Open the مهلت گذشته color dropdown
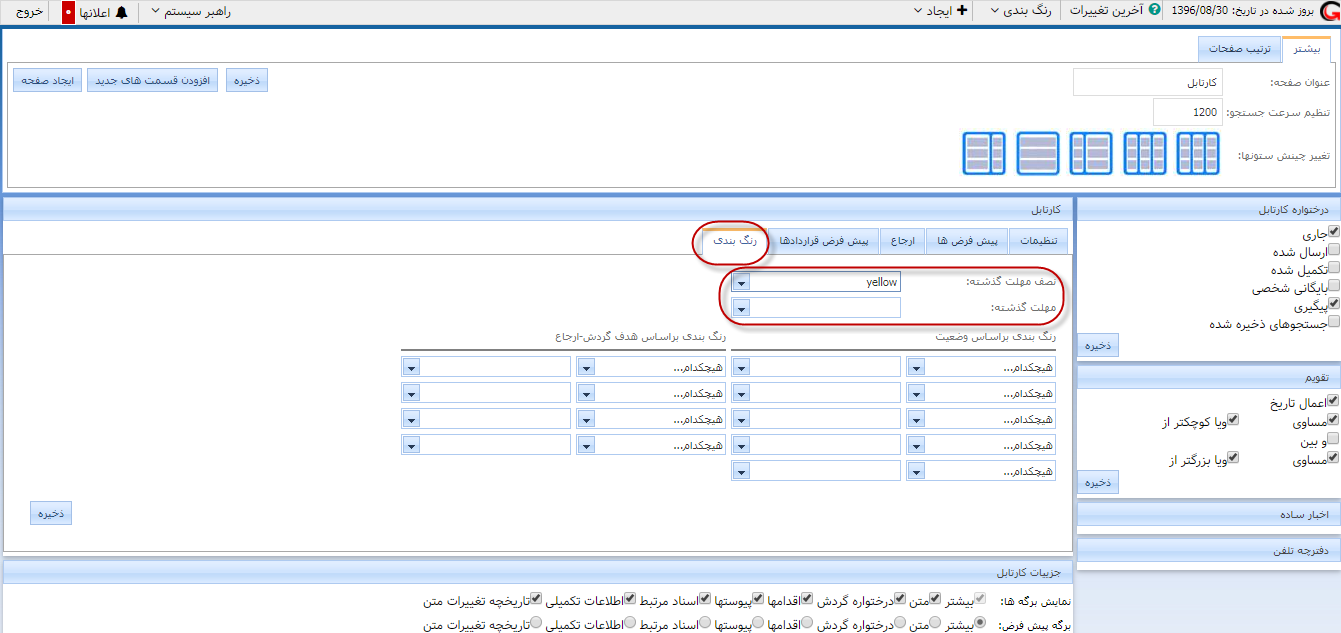Screen dimensions: 1341x633 [740, 308]
